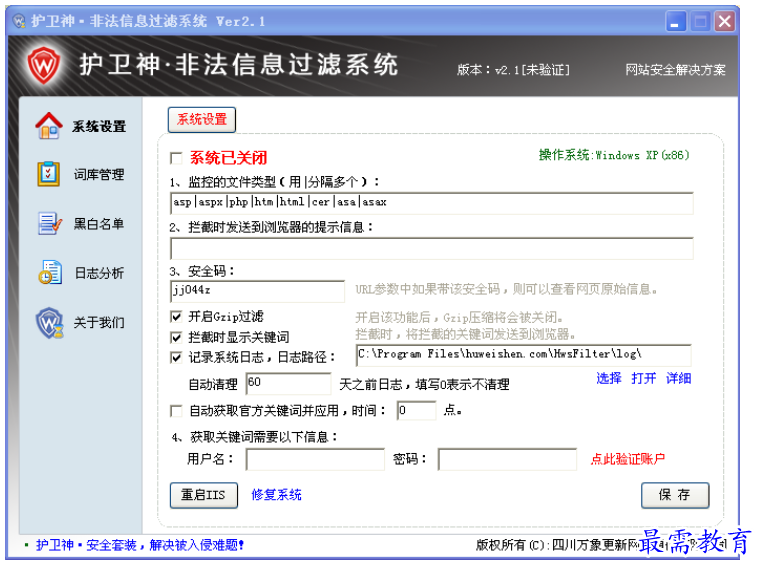
Task: Click the 自动清理 days input field
Action: point(288,383)
